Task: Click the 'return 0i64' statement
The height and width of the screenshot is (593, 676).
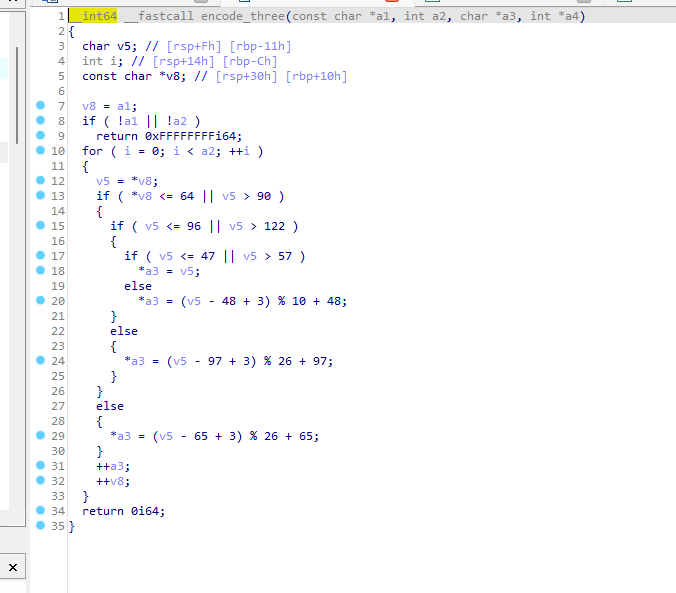Action: click(x=123, y=510)
